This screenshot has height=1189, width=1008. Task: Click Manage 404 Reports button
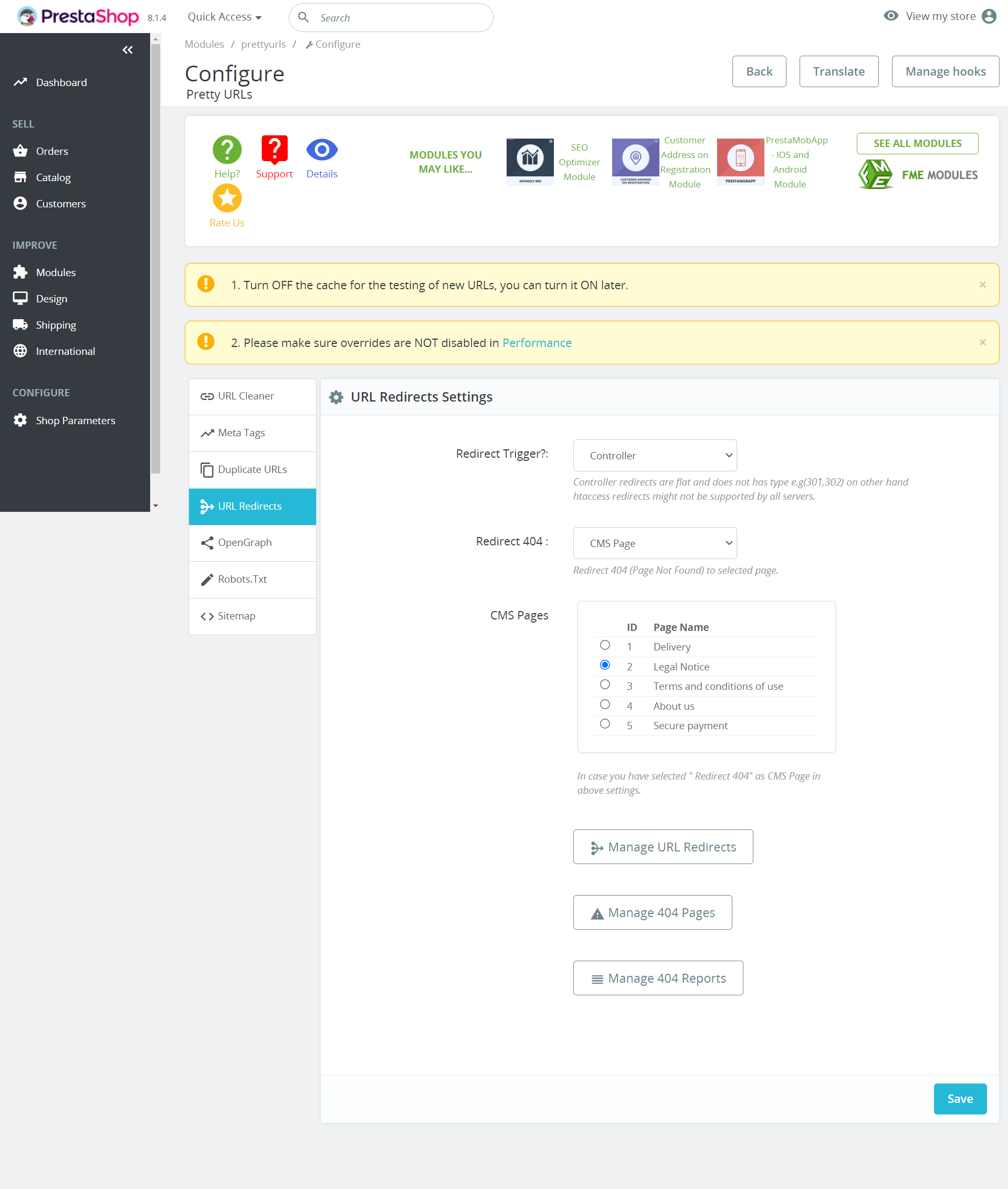coord(658,978)
